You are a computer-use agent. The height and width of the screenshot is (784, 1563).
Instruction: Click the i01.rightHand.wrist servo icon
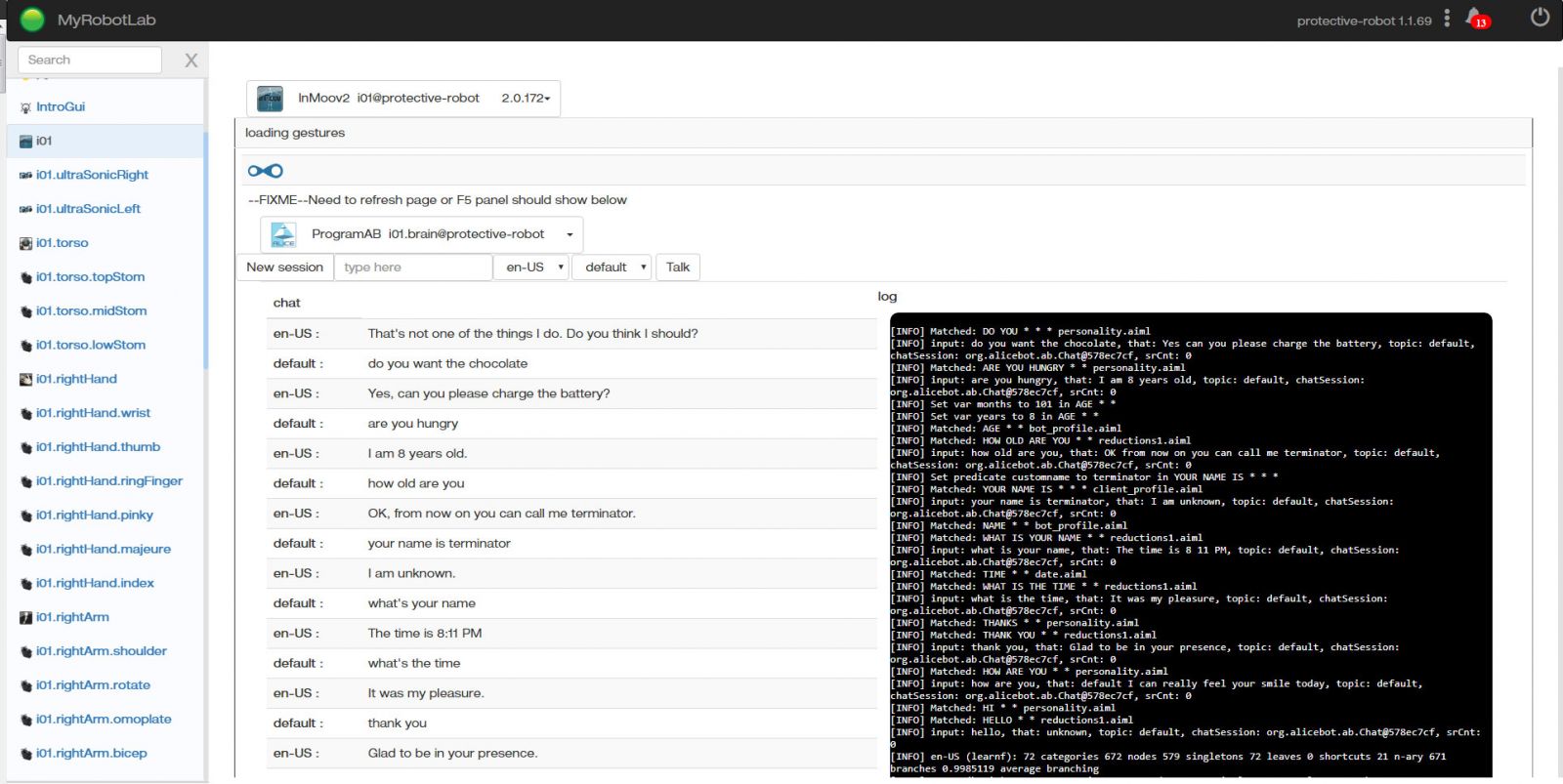coord(25,413)
